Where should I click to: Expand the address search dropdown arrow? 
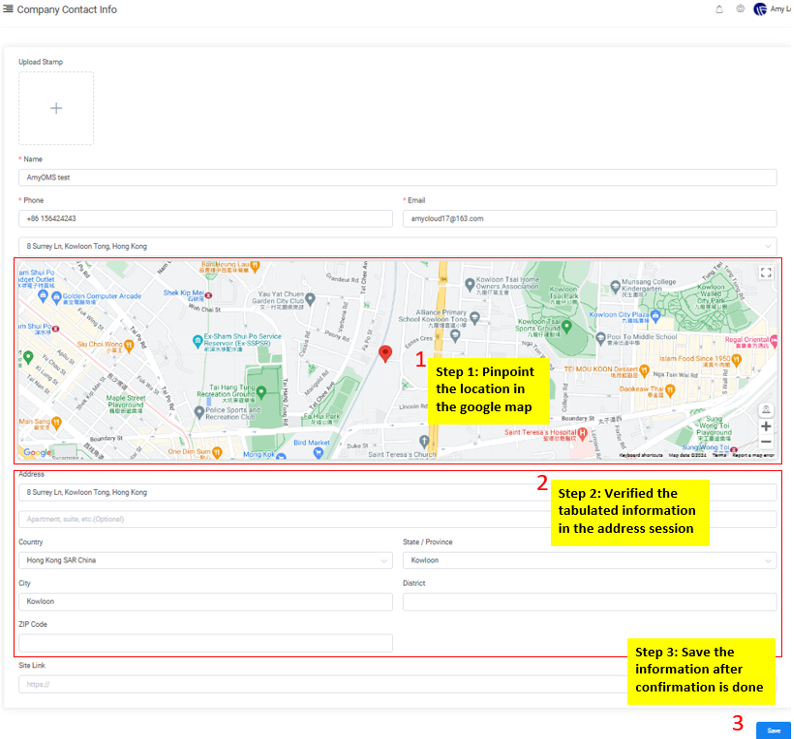768,247
